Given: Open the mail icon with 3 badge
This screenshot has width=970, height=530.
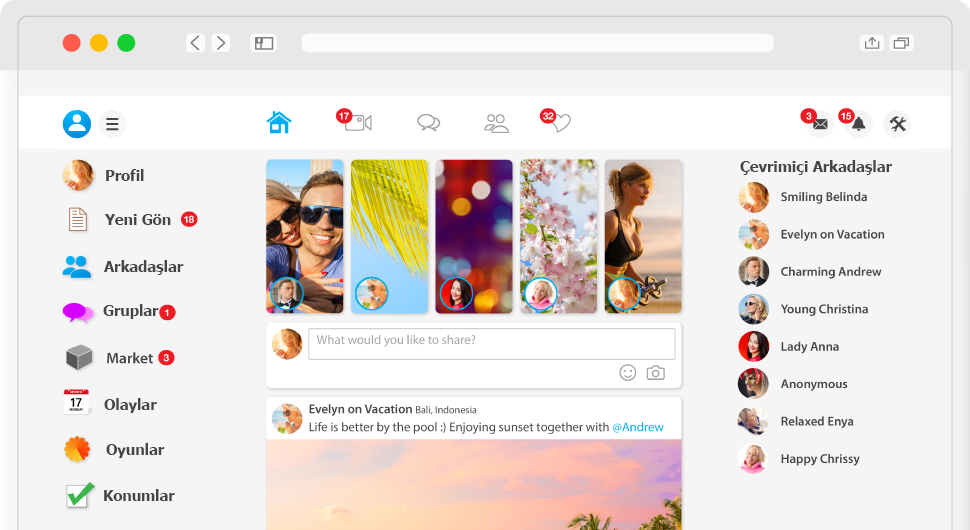Looking at the screenshot, I should coord(820,124).
